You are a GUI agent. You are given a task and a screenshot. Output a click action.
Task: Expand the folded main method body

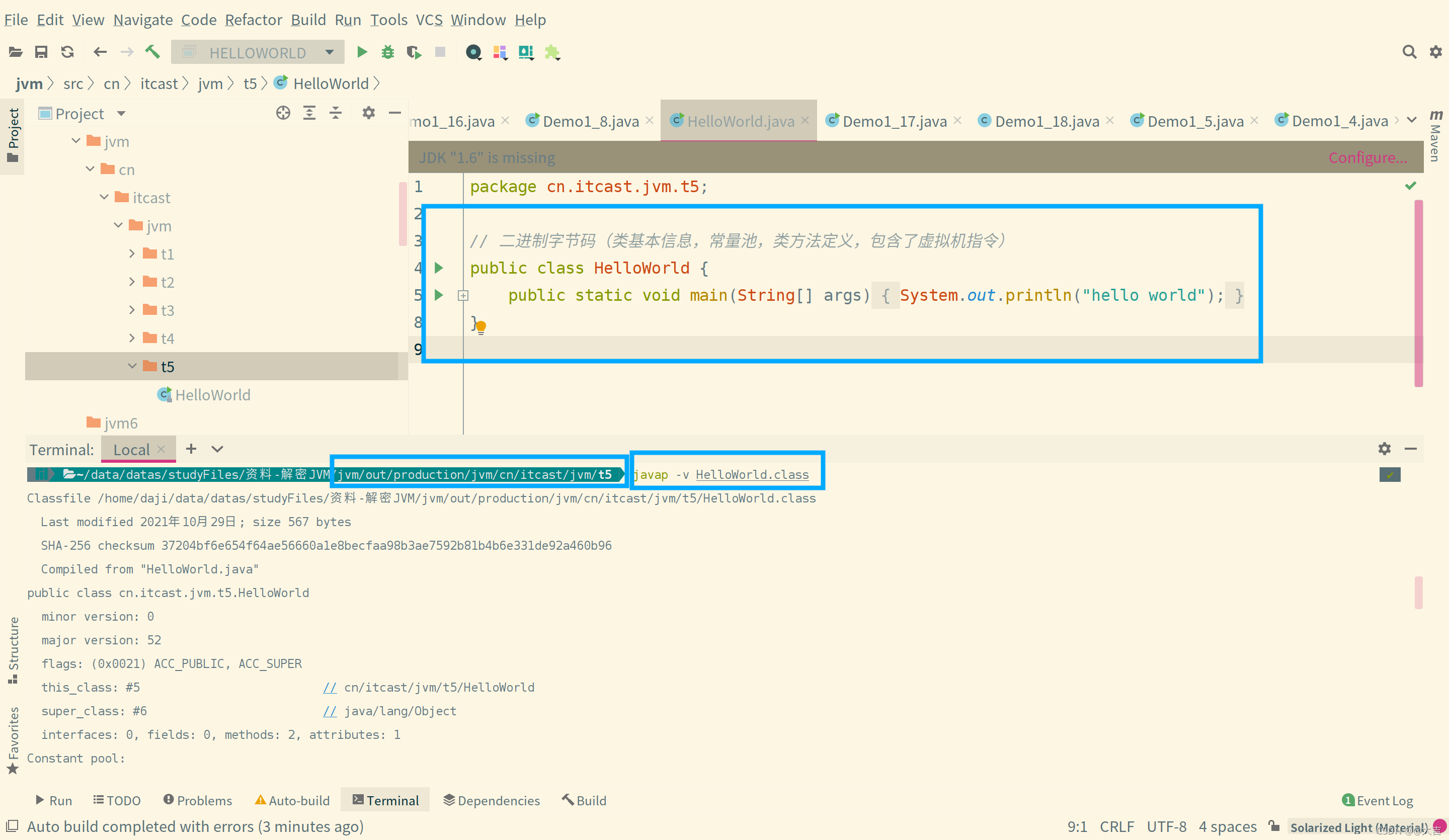pyautogui.click(x=463, y=296)
